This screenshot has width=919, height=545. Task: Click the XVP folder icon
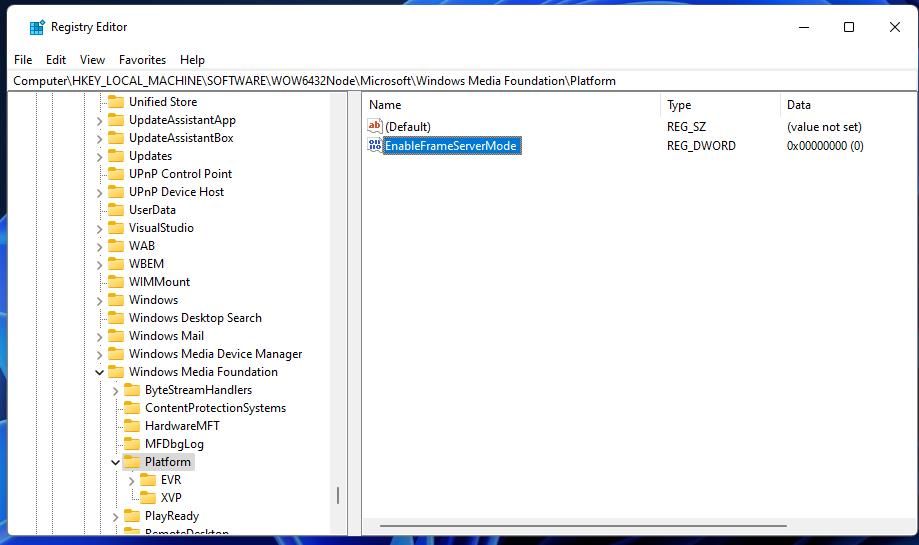click(148, 498)
